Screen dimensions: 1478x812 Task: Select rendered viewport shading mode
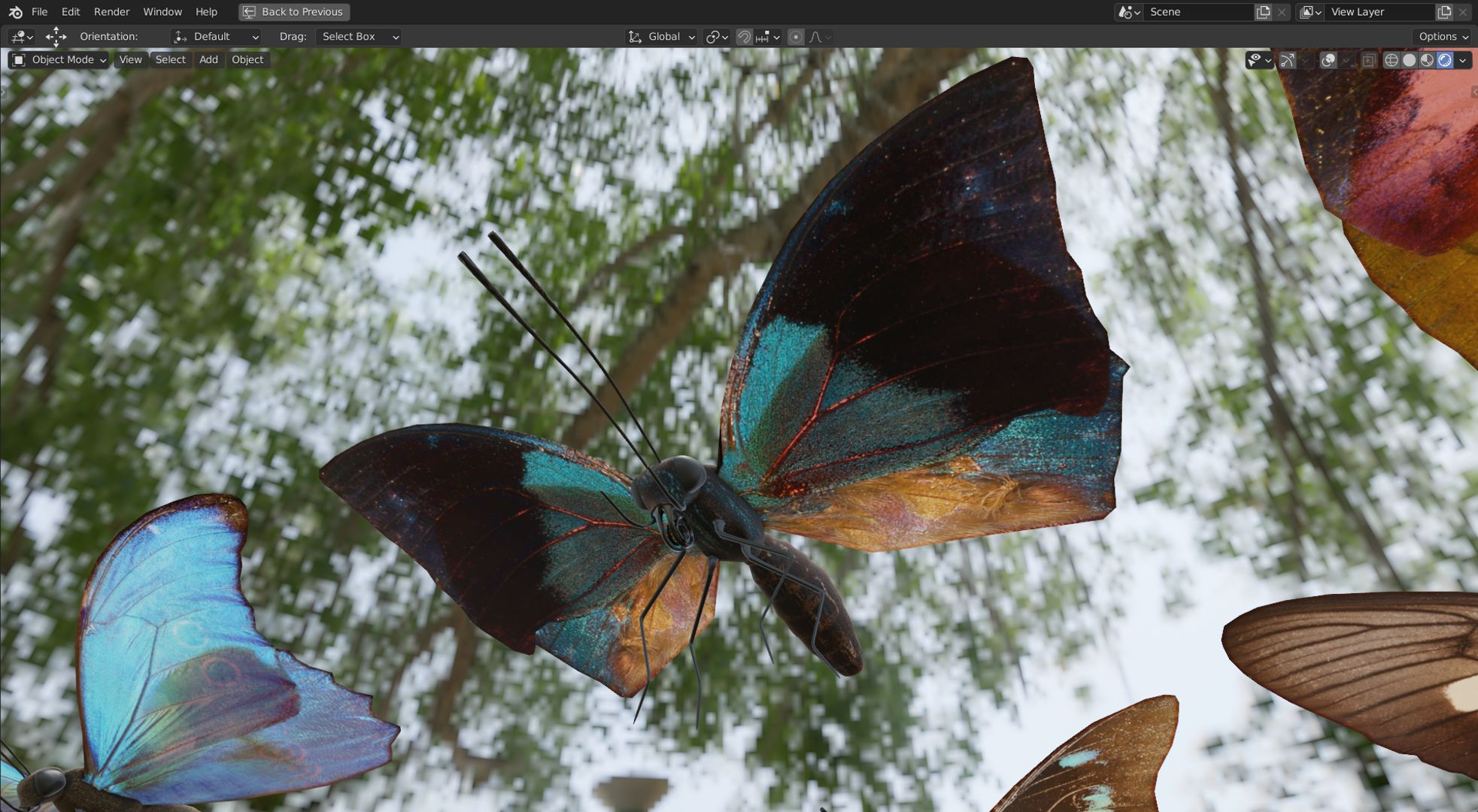click(x=1445, y=60)
